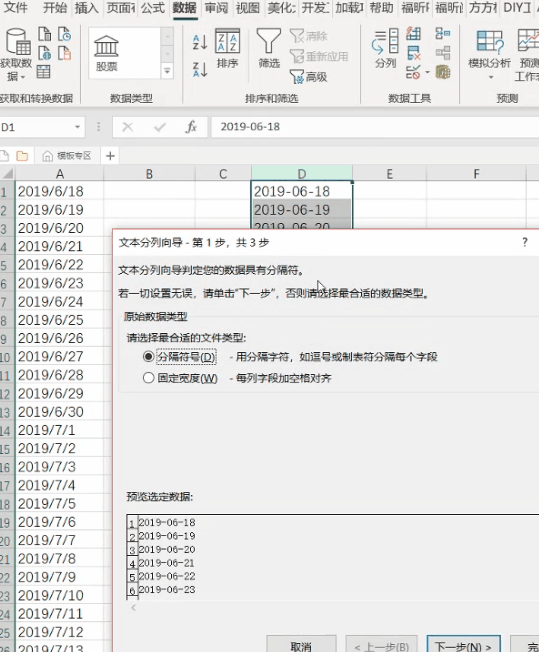Open the Get Data (获取数据) menu
Image resolution: width=539 pixels, height=652 pixels.
[x=17, y=54]
